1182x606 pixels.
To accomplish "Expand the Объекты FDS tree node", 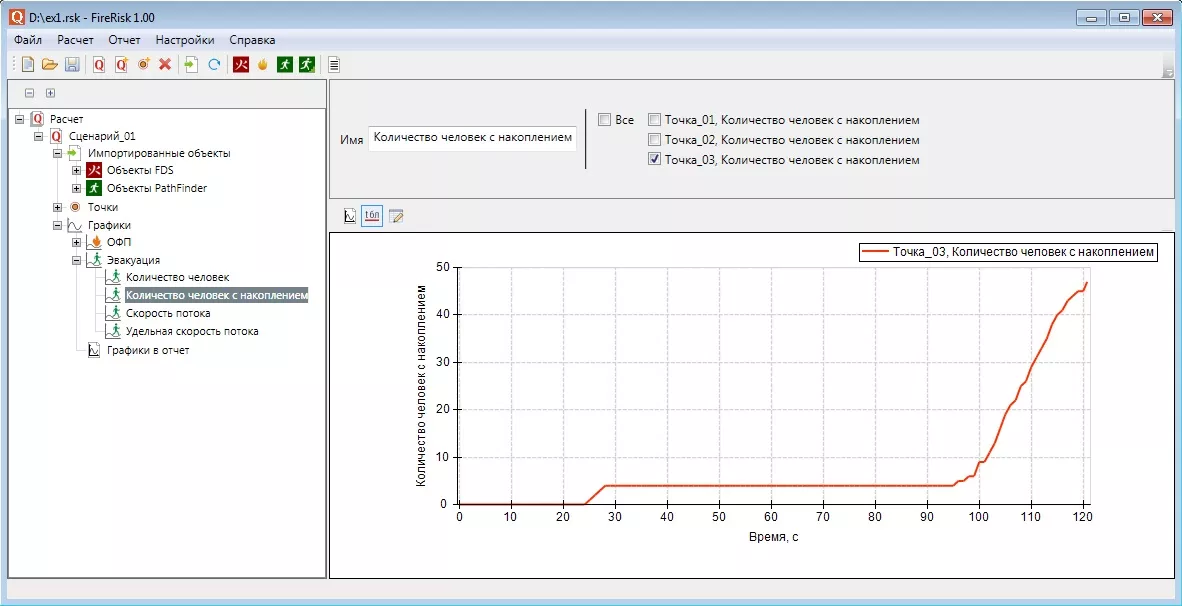I will click(77, 171).
